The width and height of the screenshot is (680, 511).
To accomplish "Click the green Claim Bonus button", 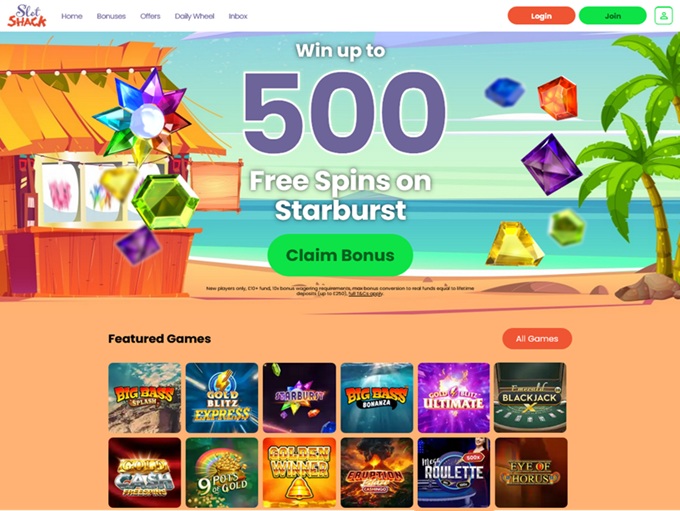I will [340, 255].
